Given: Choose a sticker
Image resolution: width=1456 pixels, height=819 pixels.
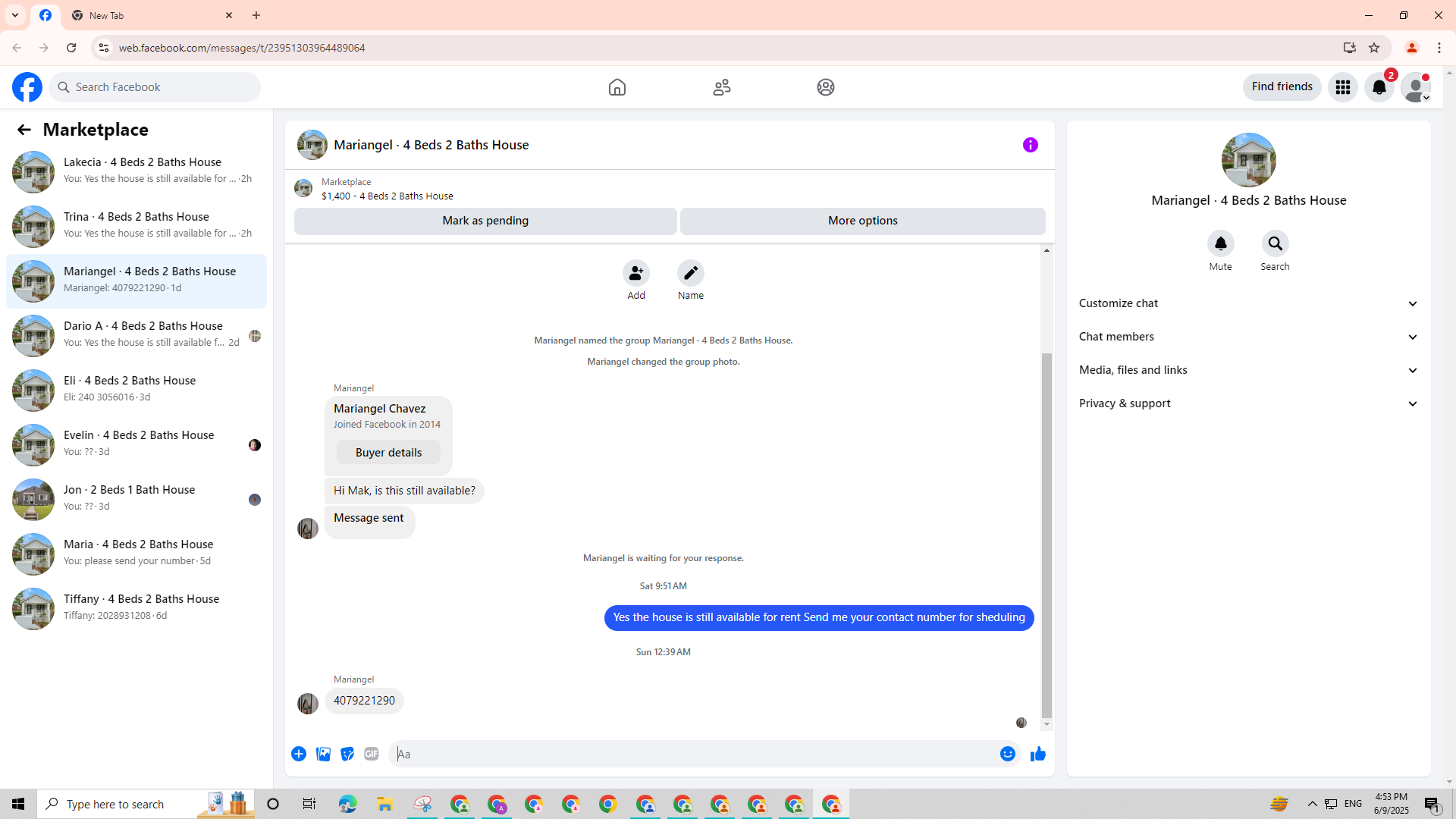Looking at the screenshot, I should point(347,754).
